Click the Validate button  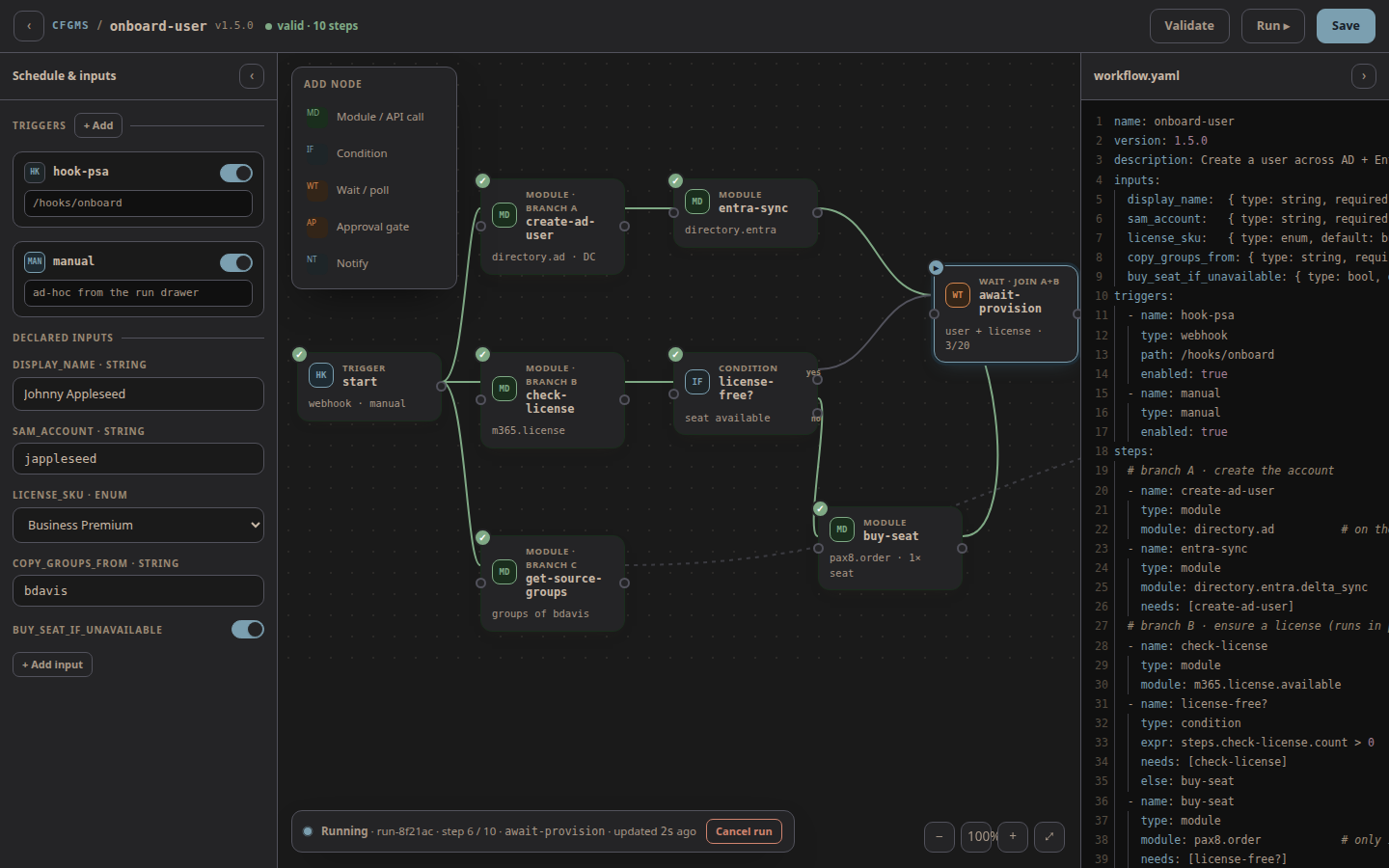[1189, 26]
